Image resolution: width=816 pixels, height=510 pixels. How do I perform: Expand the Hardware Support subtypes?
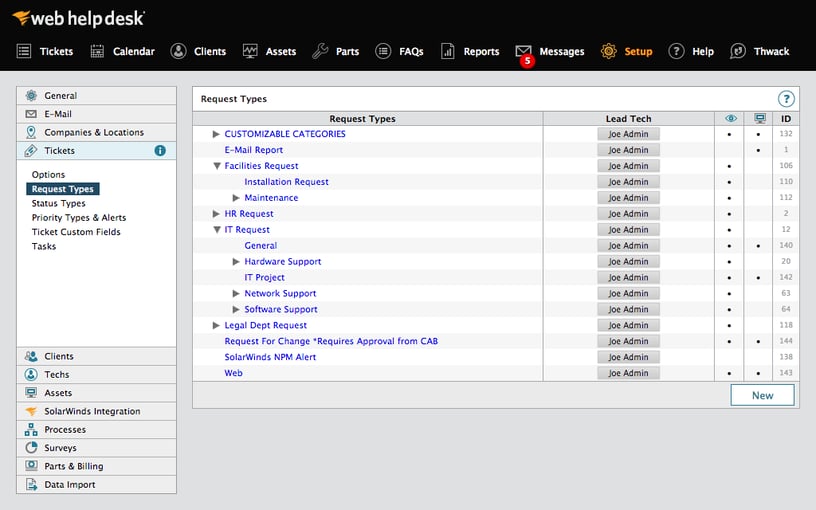[236, 262]
